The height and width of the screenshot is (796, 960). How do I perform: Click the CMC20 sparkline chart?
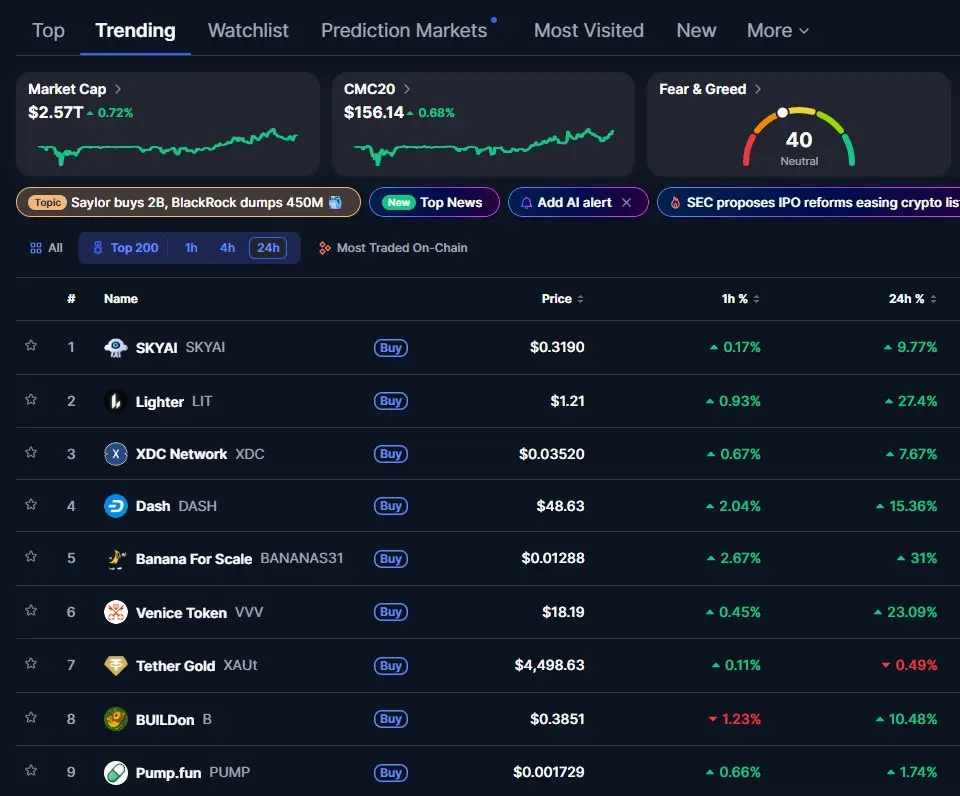(484, 146)
